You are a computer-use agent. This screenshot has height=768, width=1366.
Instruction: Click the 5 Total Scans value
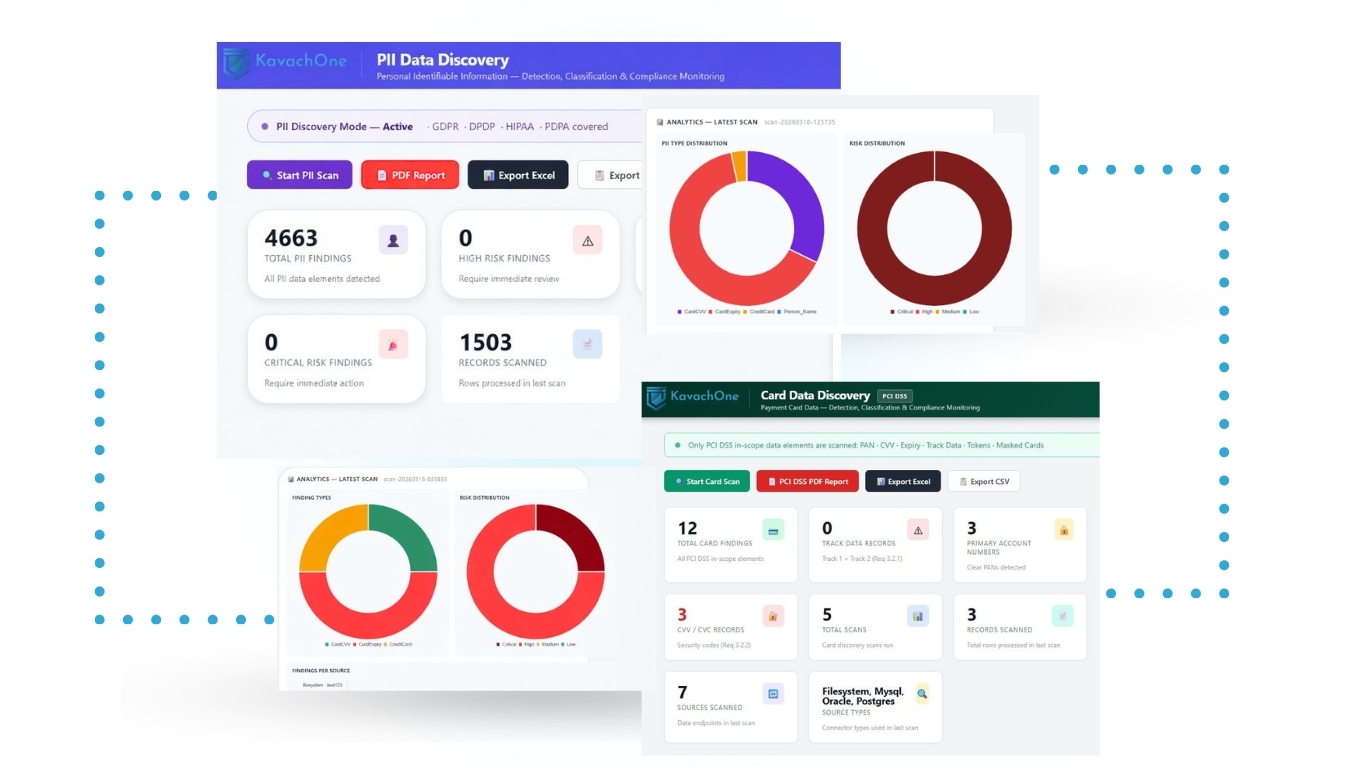tap(827, 614)
